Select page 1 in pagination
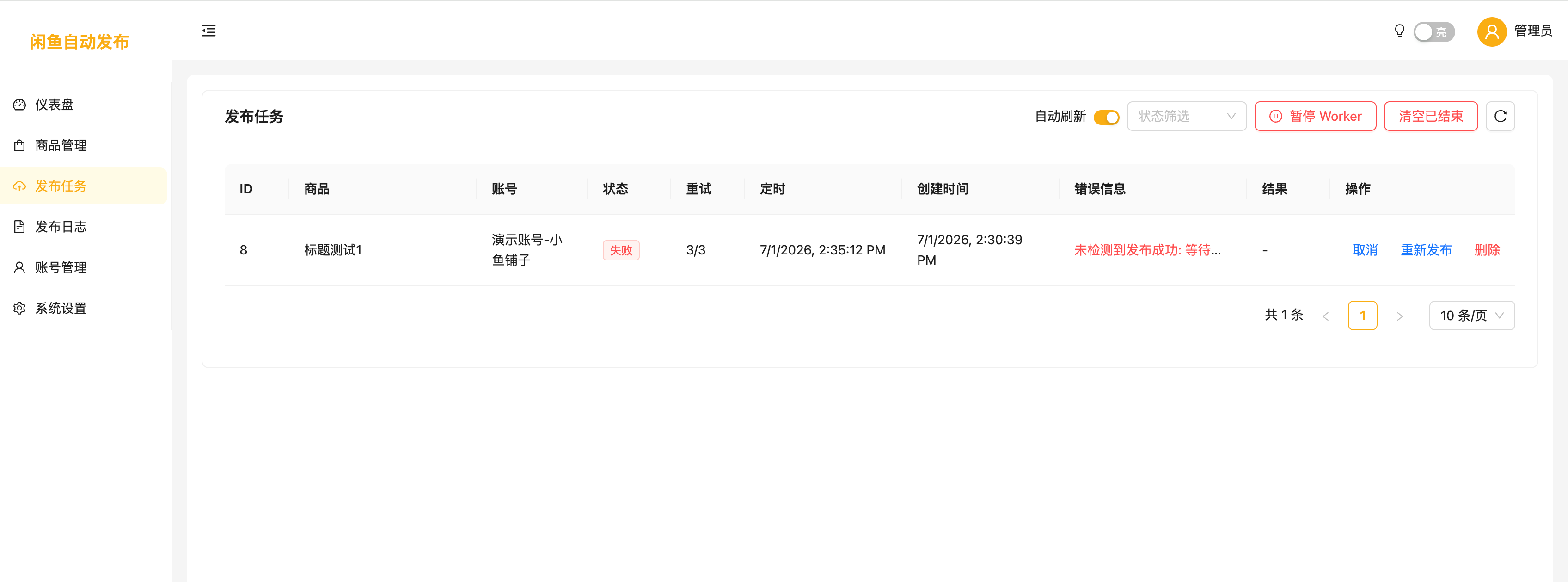 (x=1362, y=316)
